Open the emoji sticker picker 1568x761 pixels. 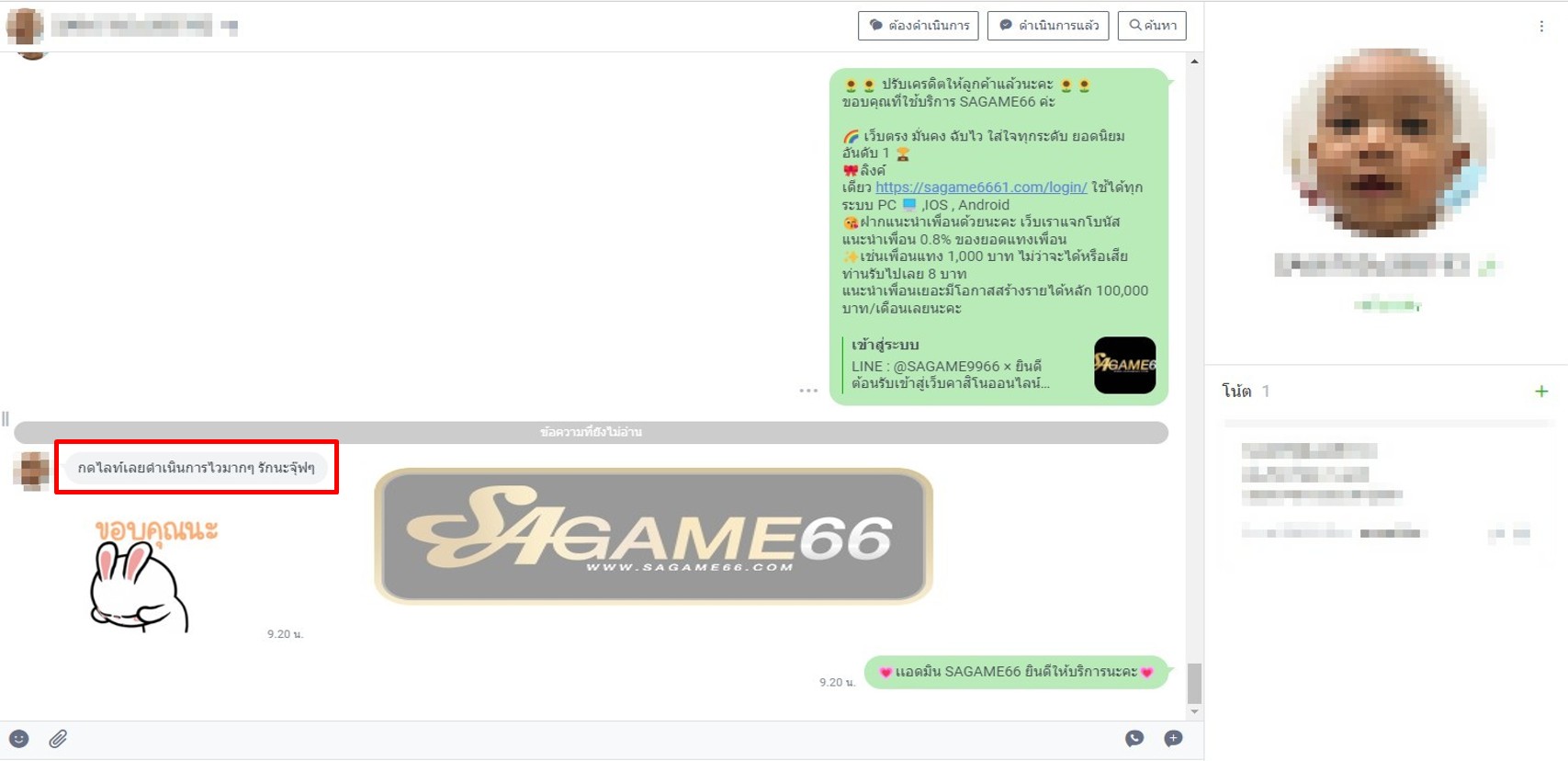click(19, 739)
